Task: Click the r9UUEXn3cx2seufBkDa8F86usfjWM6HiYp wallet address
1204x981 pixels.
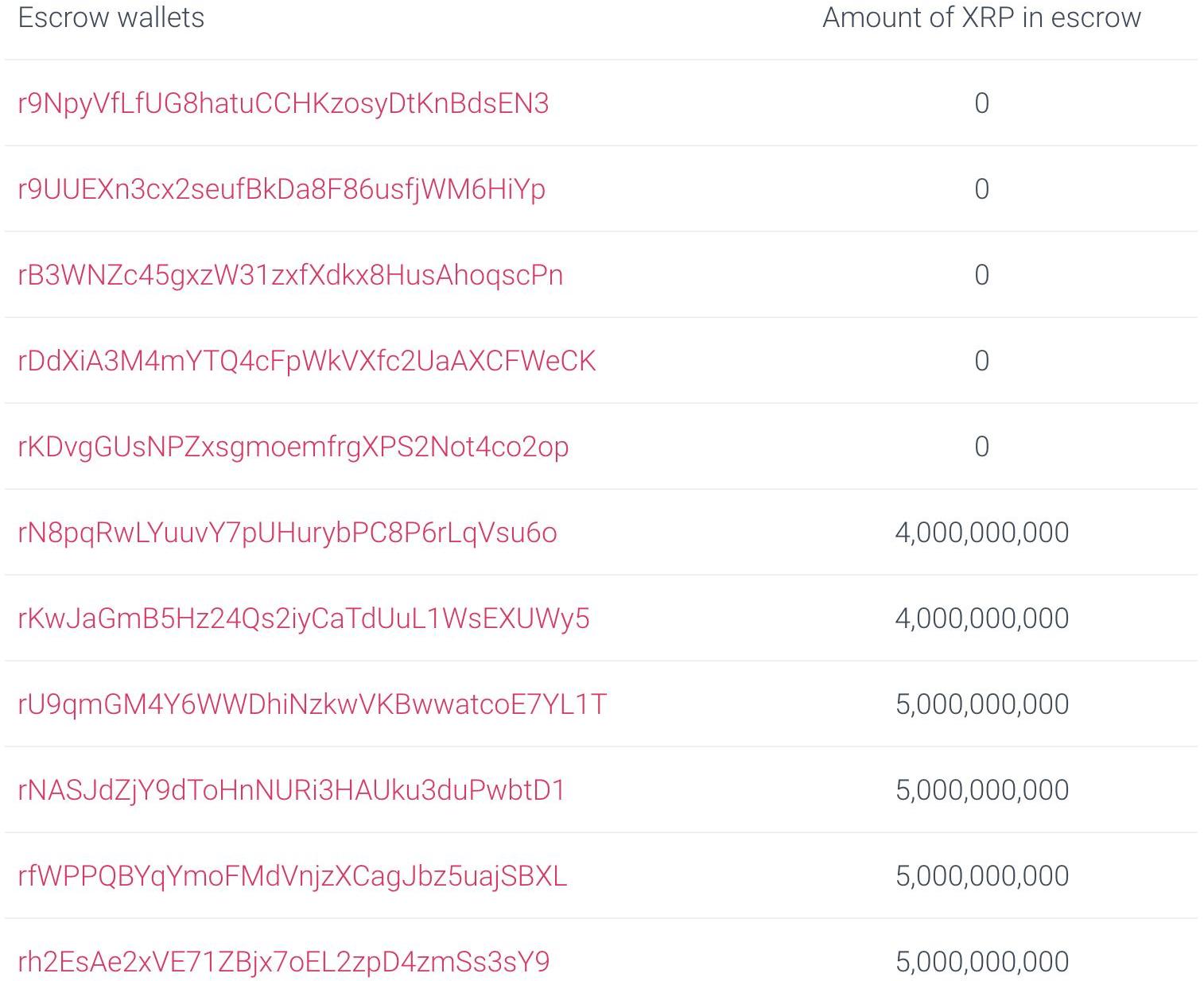Action: 282,189
